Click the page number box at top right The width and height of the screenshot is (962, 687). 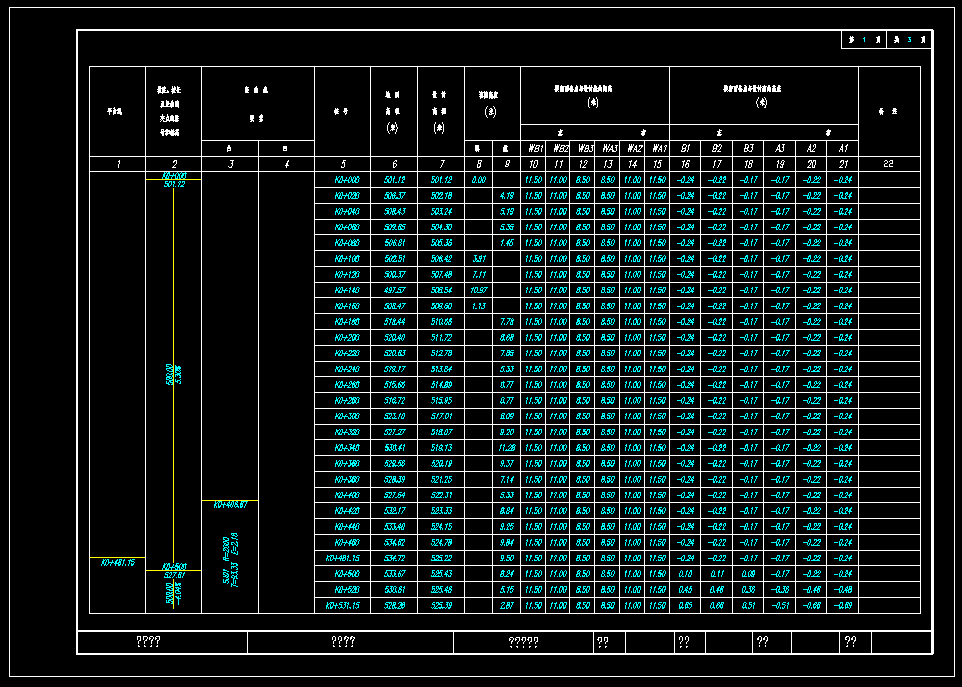tap(886, 40)
